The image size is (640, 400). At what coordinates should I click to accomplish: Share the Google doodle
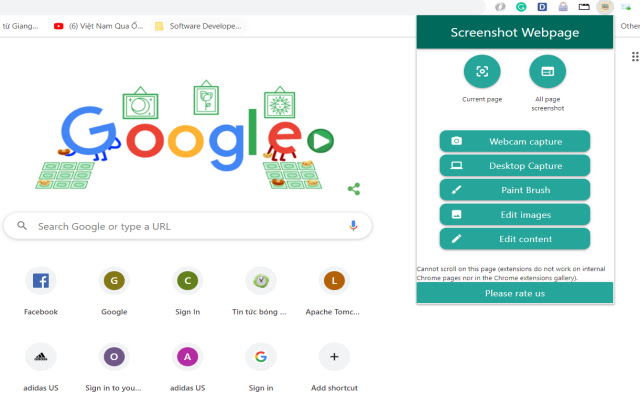(354, 189)
